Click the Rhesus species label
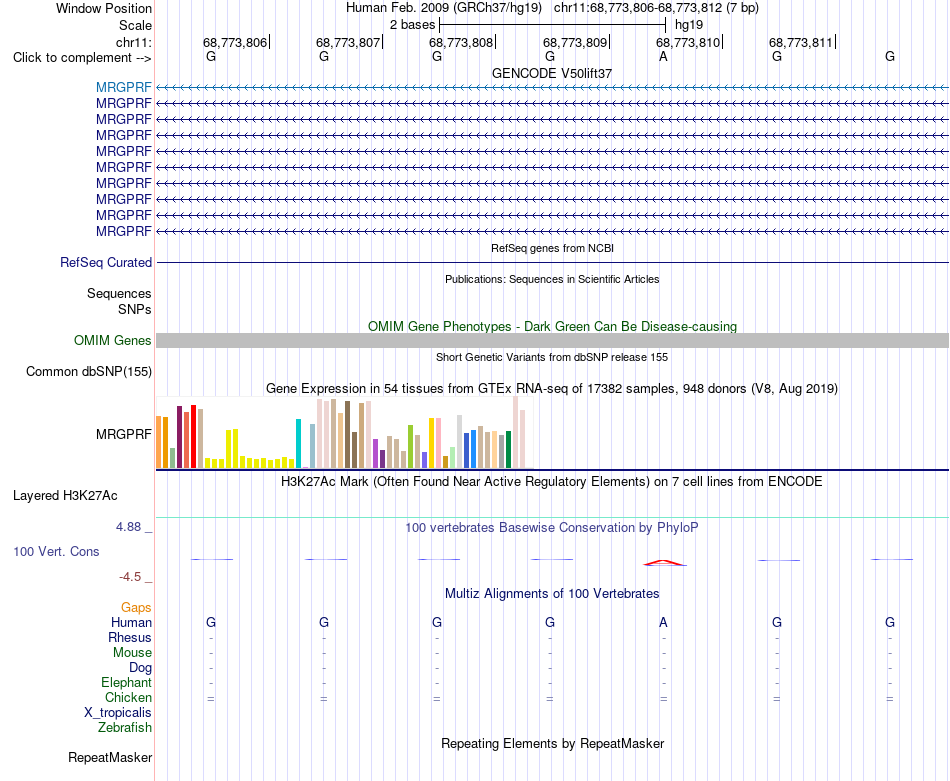The width and height of the screenshot is (950, 781). point(130,637)
